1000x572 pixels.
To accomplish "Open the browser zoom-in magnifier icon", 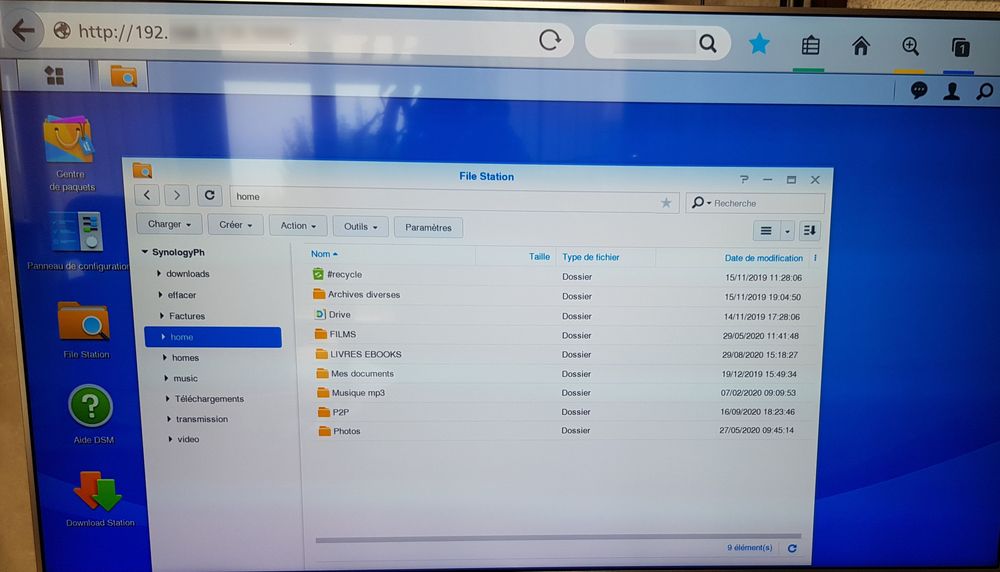I will point(910,46).
